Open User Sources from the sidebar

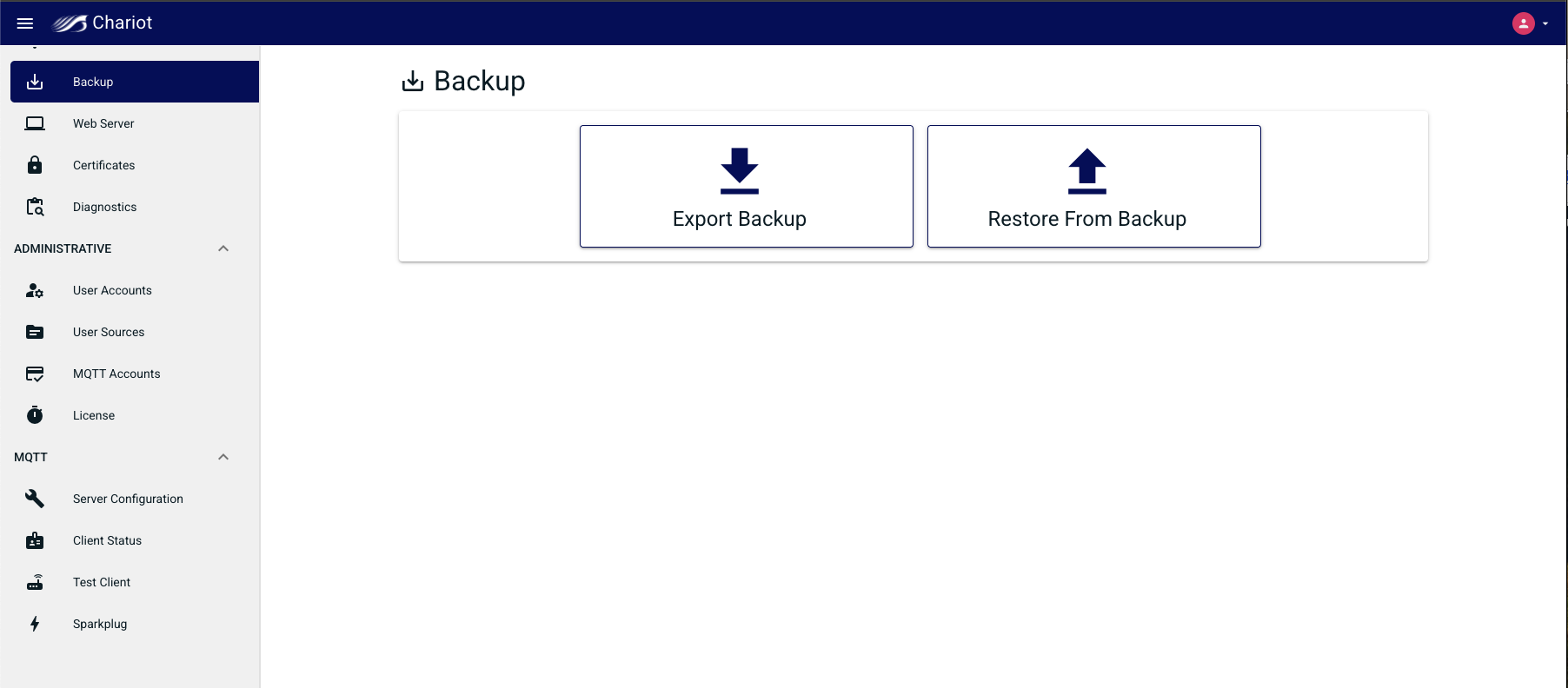[109, 332]
